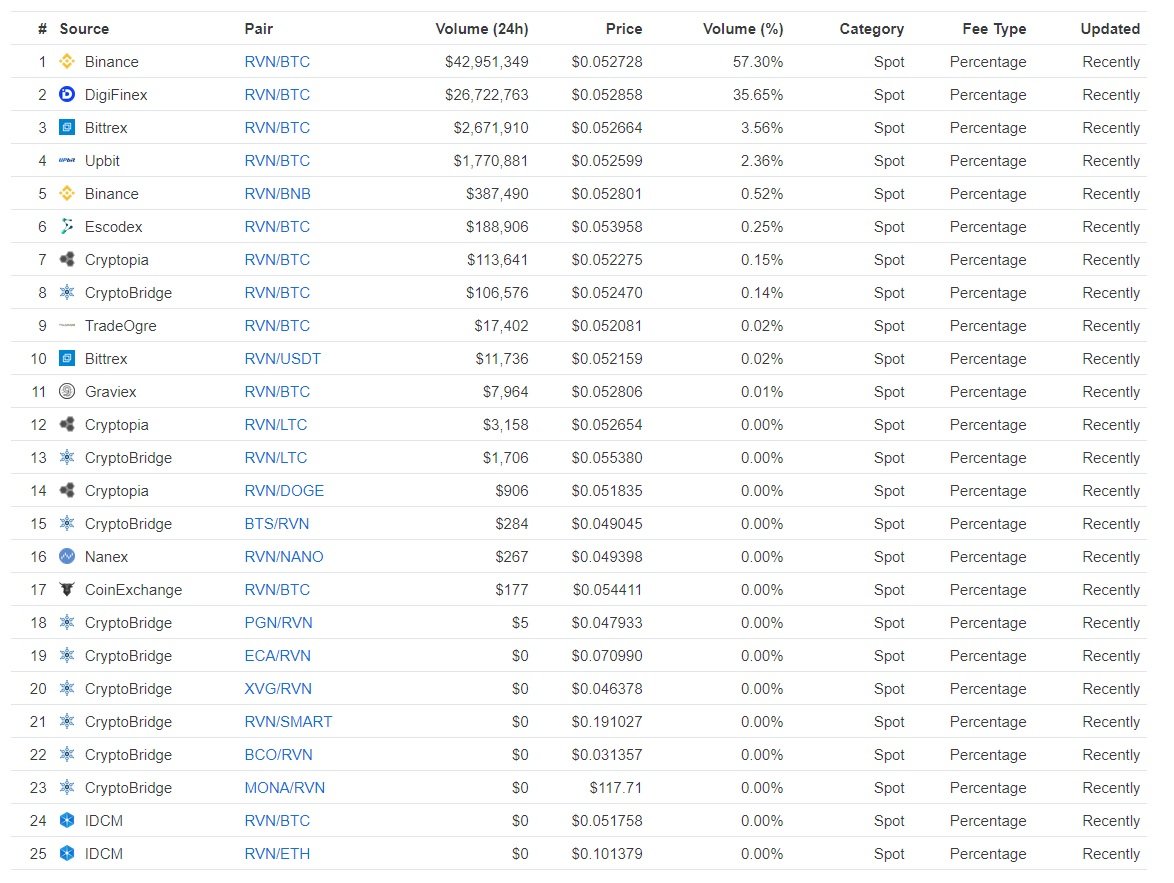Open the RVN/BNB pair link
The width and height of the screenshot is (1174, 883).
coord(277,194)
